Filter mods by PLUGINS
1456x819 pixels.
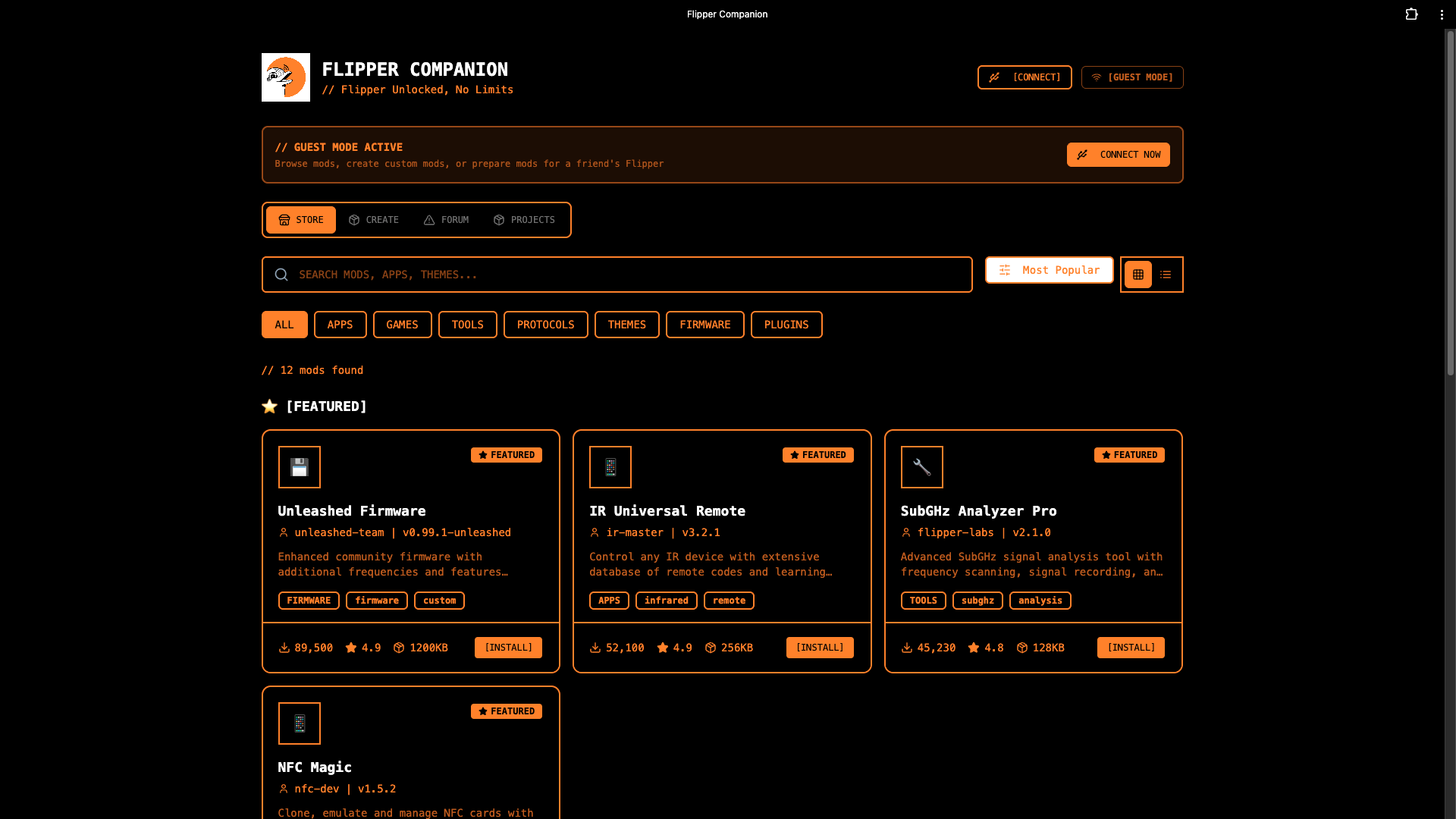tap(786, 325)
